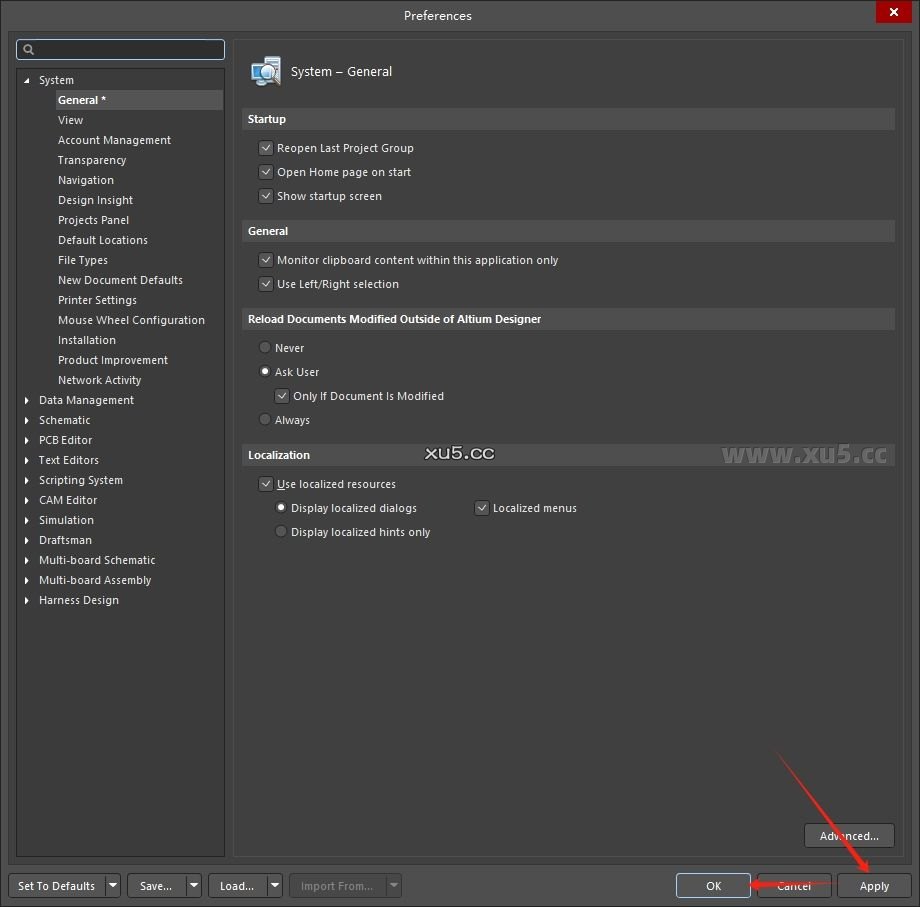Click the System – General page icon
Viewport: 920px width, 907px height.
(266, 71)
